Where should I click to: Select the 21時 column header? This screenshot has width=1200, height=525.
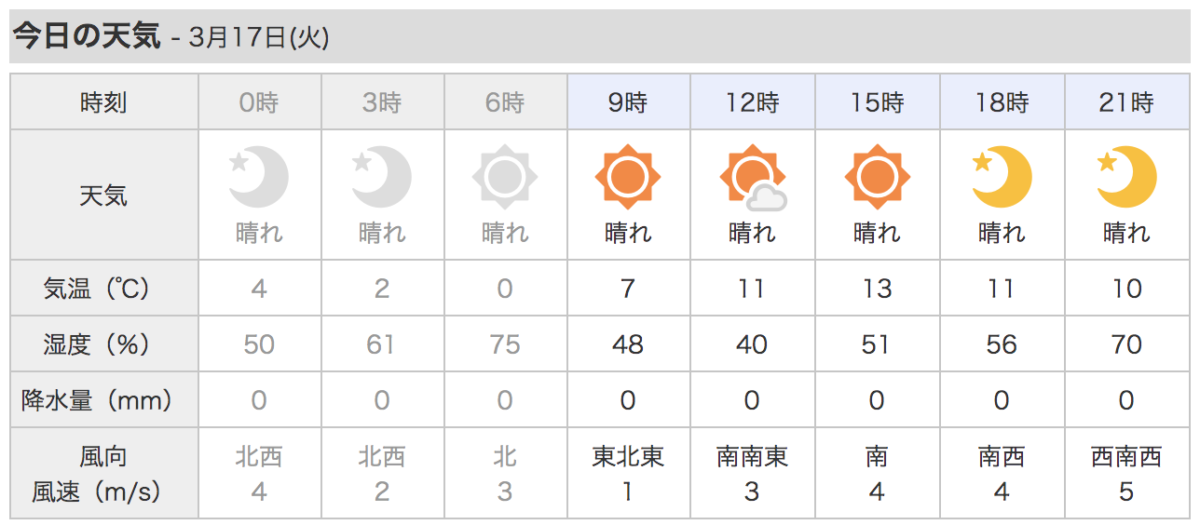point(1126,101)
